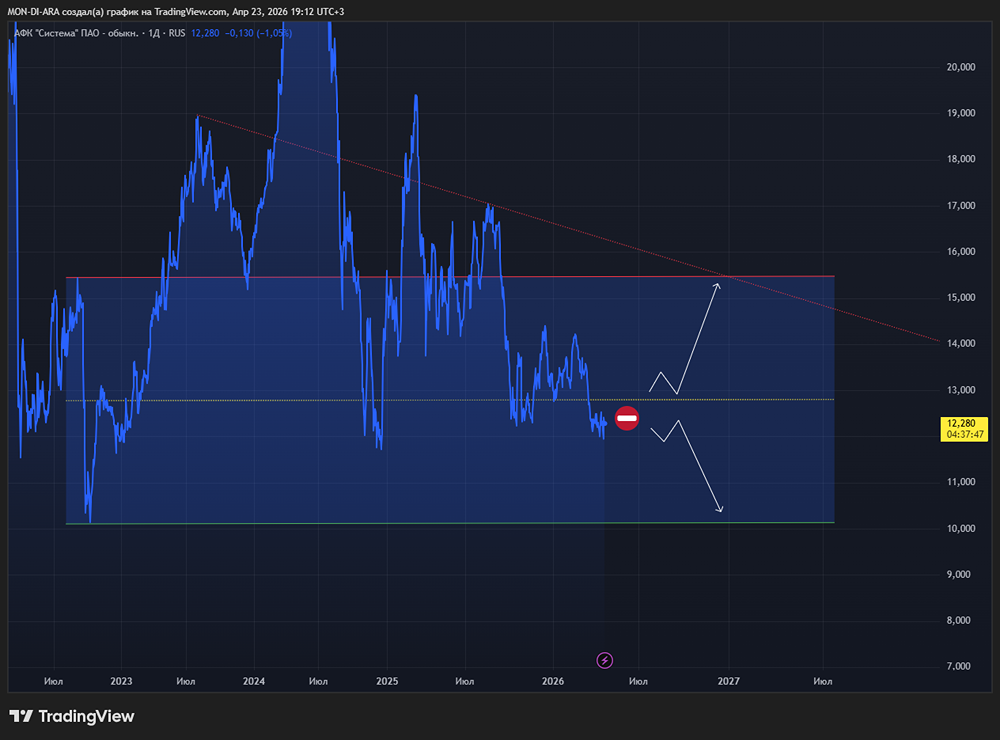
Task: Click the АФК "Система" ПАО symbol title
Action: point(76,33)
